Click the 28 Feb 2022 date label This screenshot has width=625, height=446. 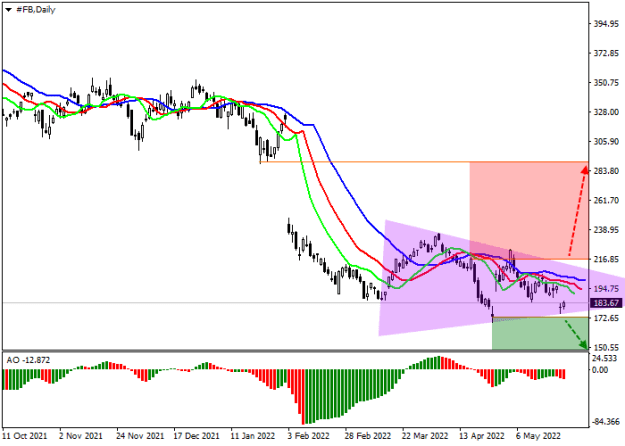[x=368, y=436]
